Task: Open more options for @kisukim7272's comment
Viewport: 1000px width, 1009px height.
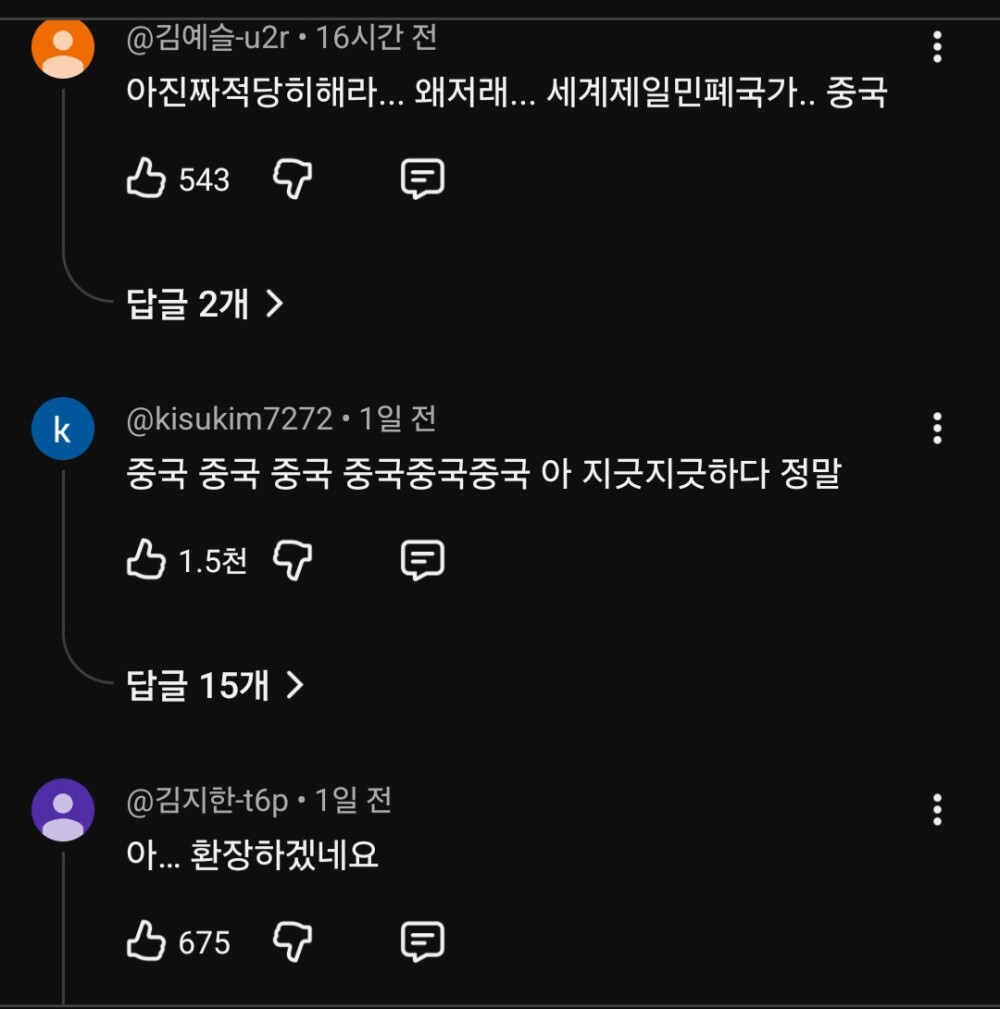Action: (937, 428)
